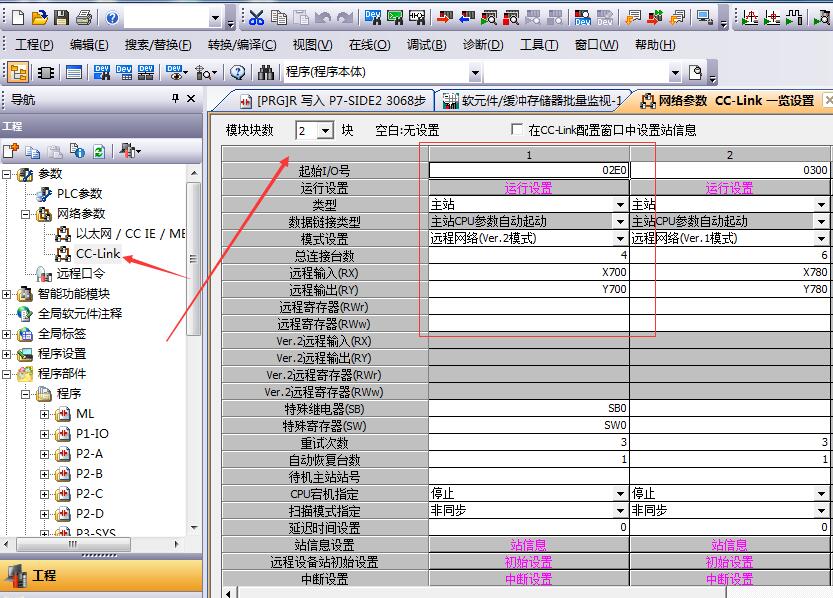Click module 1 站信息 button

click(x=528, y=545)
